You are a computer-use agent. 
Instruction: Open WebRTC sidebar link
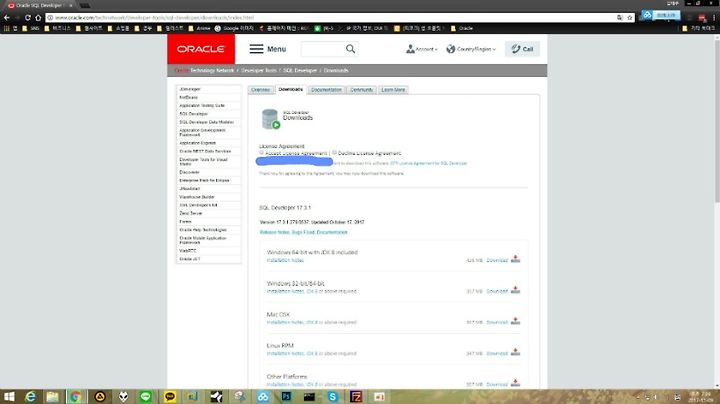pyautogui.click(x=188, y=251)
